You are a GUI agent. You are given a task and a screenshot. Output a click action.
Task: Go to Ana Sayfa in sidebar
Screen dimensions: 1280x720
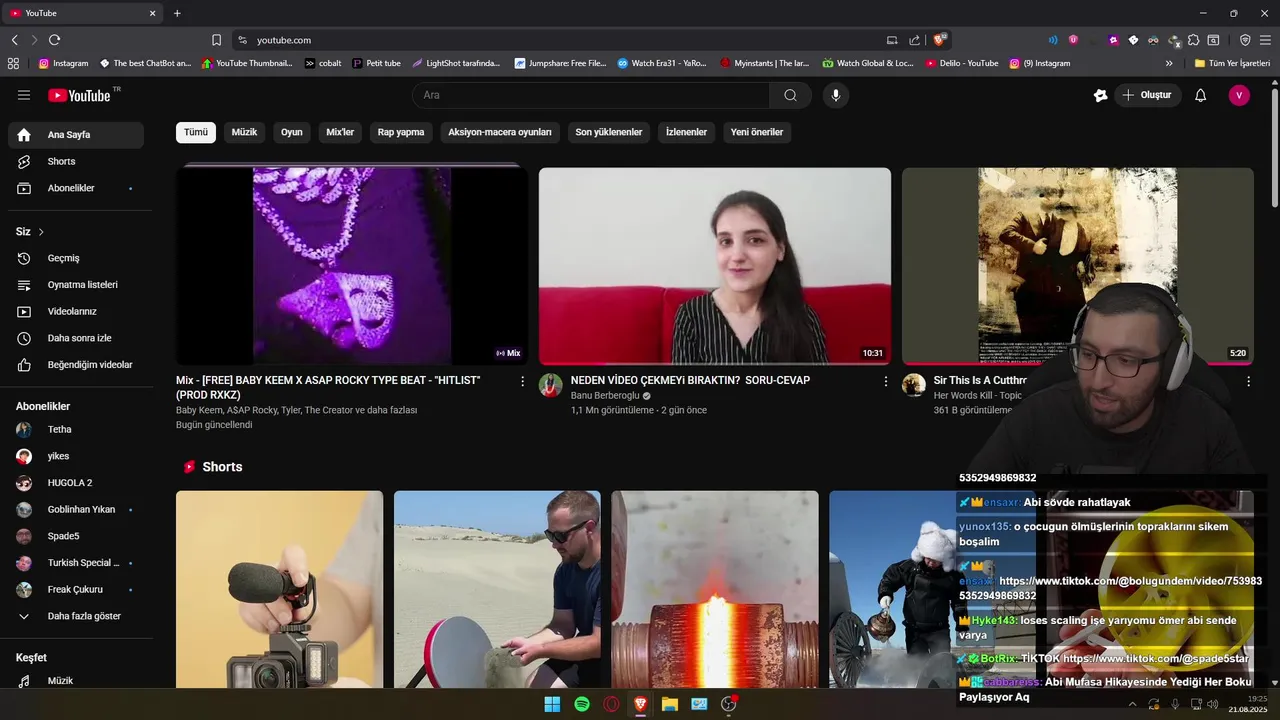click(76, 135)
